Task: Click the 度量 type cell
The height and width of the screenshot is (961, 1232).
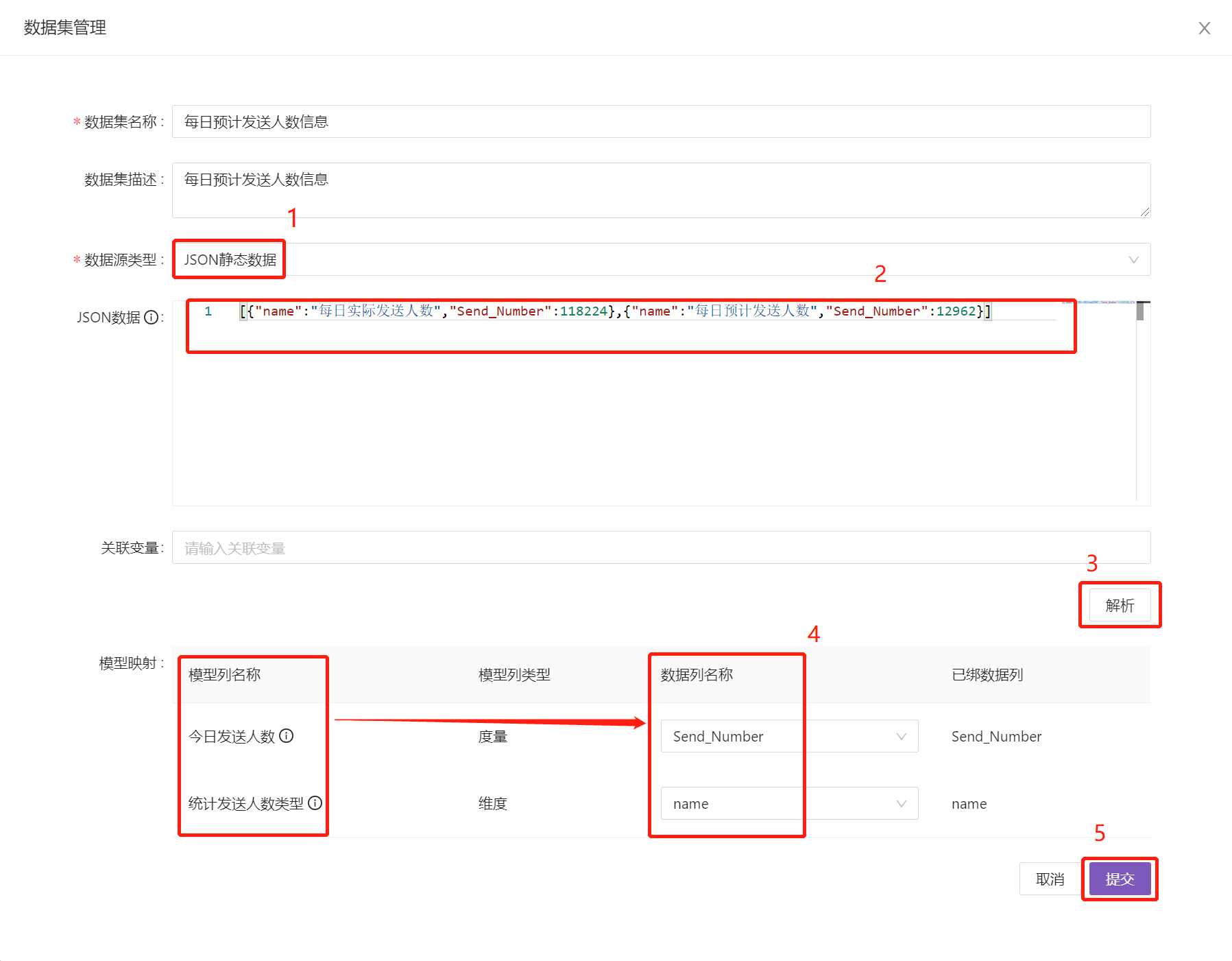Action: point(493,736)
